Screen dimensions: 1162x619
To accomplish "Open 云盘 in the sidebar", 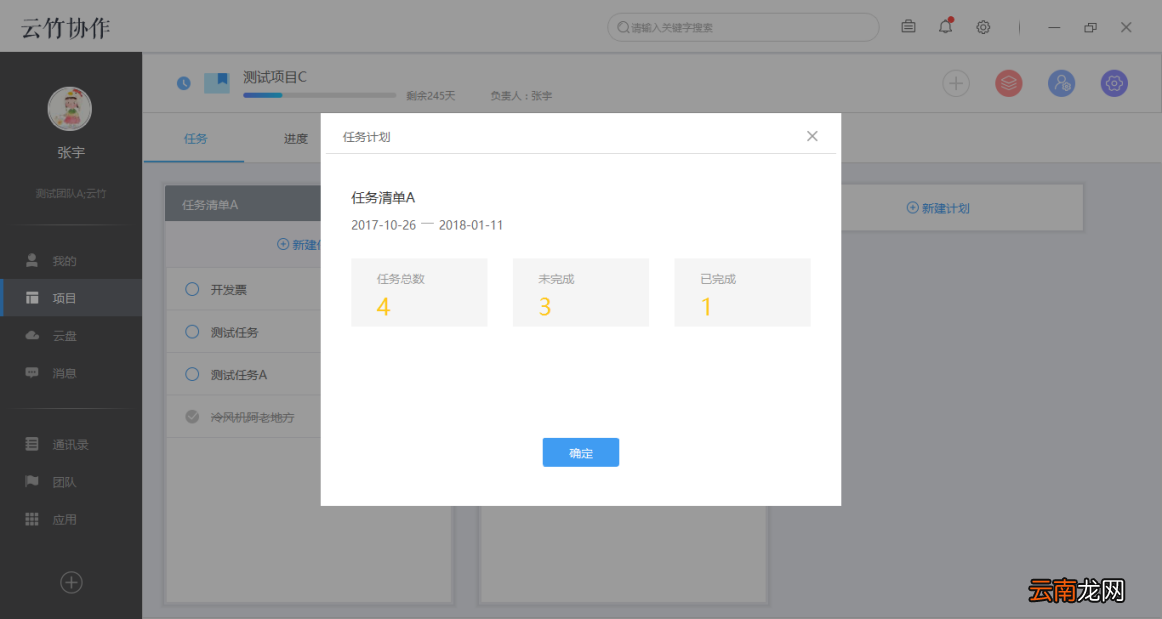I will pos(70,336).
